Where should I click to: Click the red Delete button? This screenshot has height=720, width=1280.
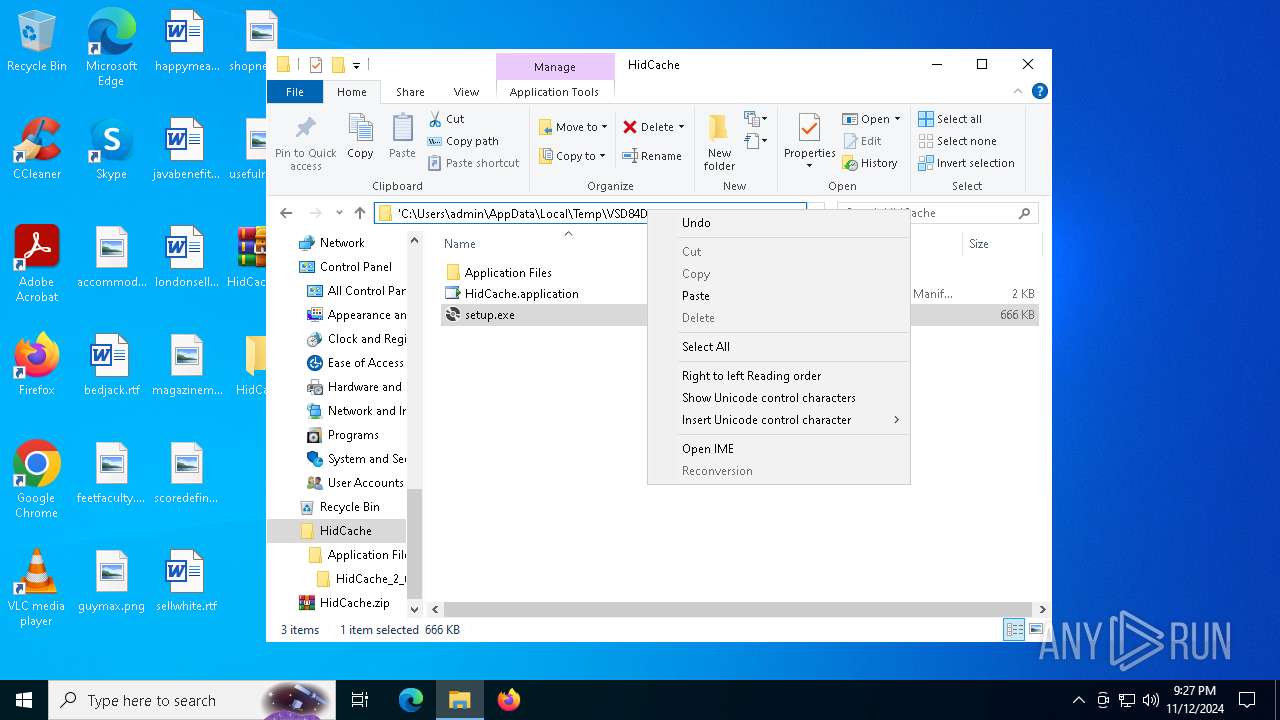click(x=653, y=127)
